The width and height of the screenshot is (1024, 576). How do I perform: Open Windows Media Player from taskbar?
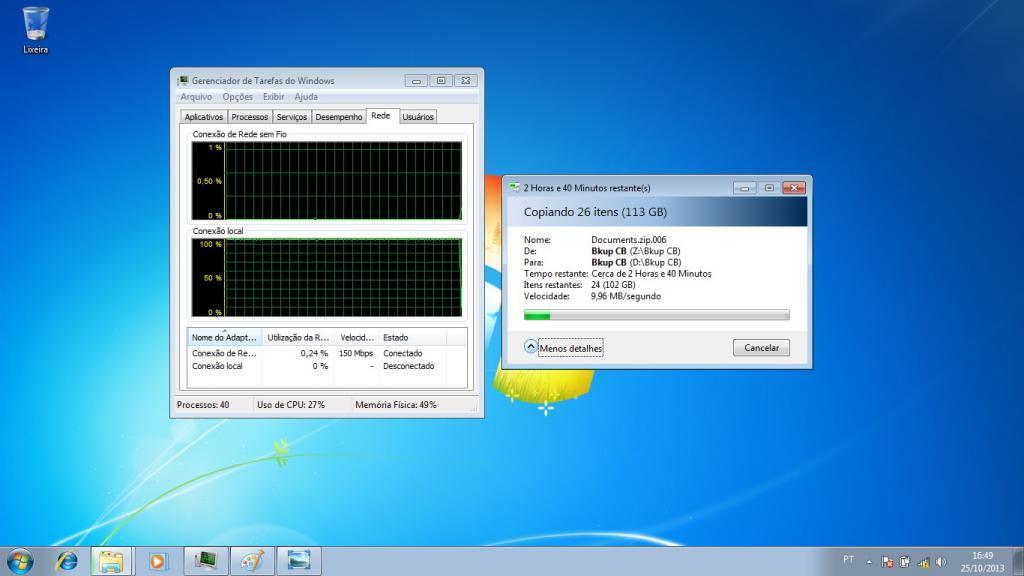point(157,561)
